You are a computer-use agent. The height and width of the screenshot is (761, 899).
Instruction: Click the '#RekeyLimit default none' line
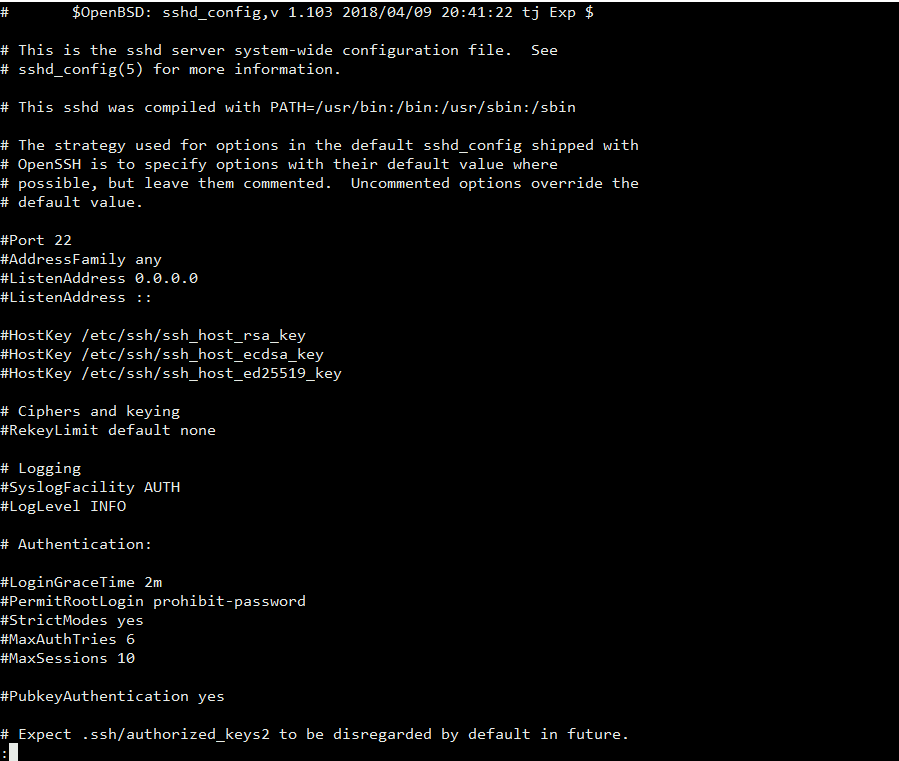click(108, 430)
